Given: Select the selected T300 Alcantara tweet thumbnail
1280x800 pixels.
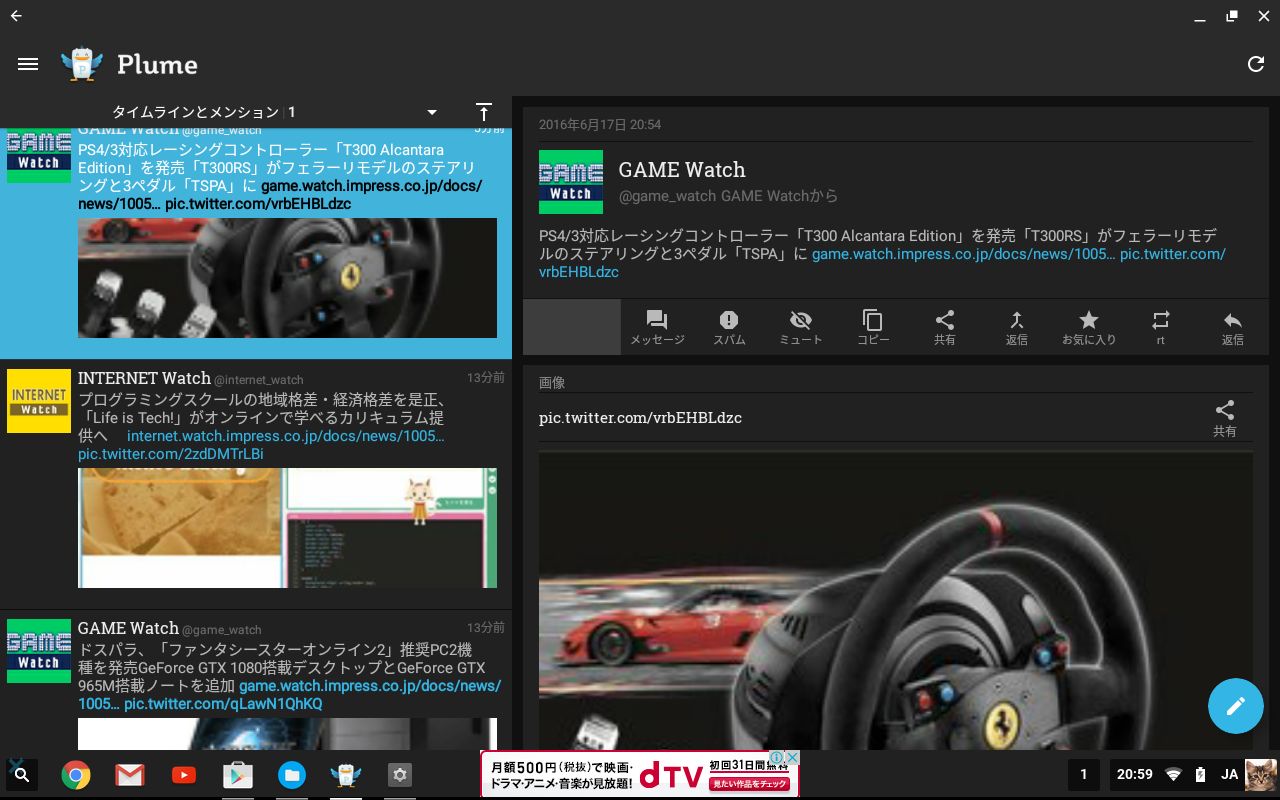Looking at the screenshot, I should (x=287, y=278).
